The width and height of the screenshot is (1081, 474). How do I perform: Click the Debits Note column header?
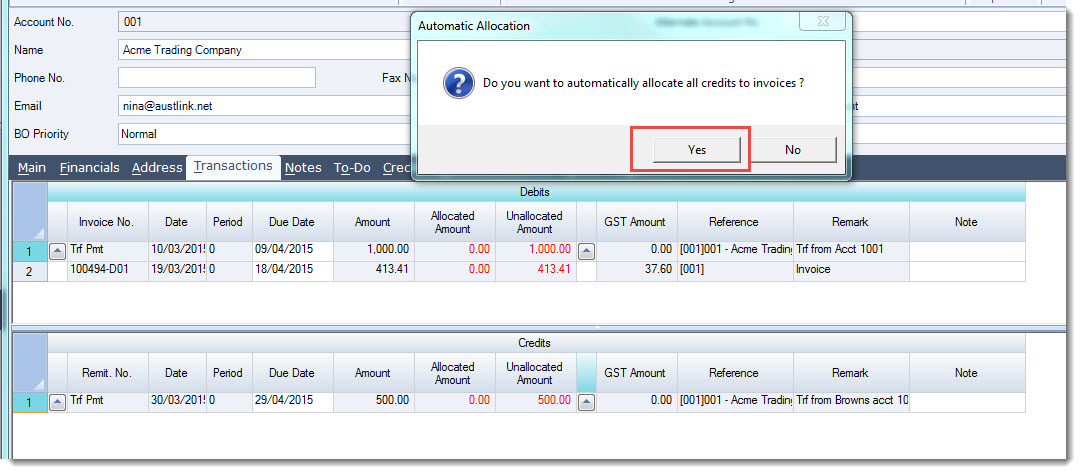967,222
